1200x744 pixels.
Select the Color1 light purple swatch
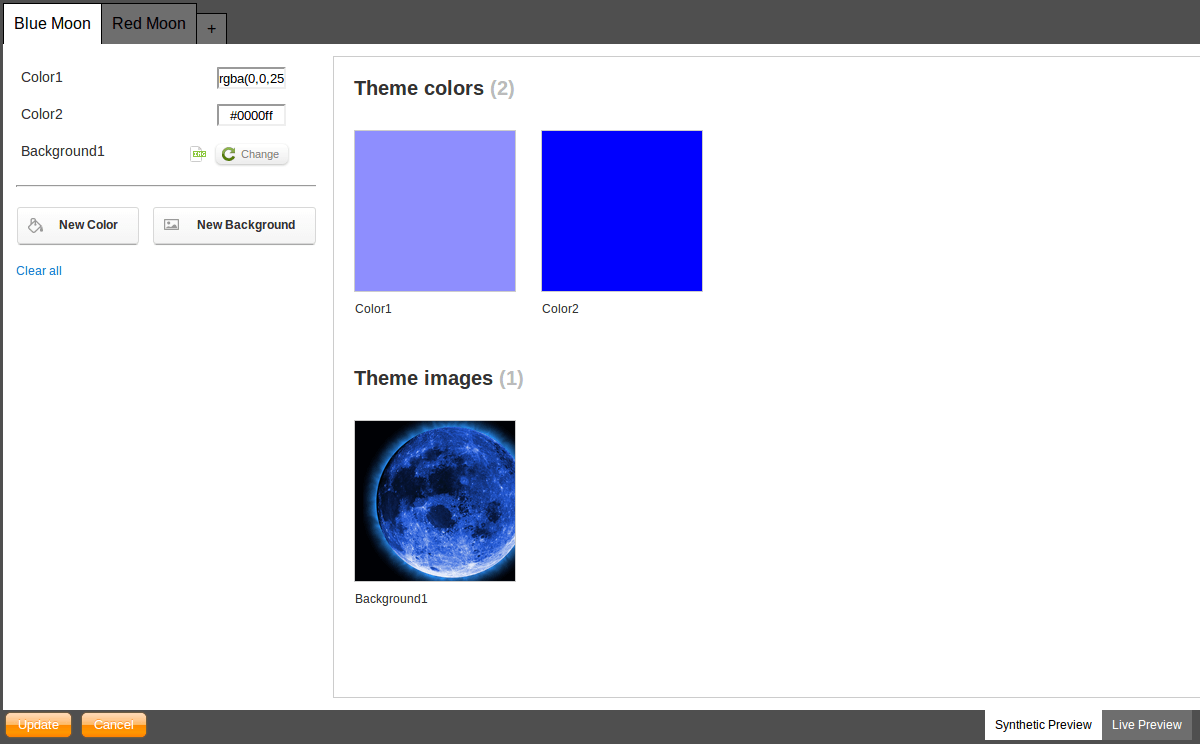pos(434,210)
